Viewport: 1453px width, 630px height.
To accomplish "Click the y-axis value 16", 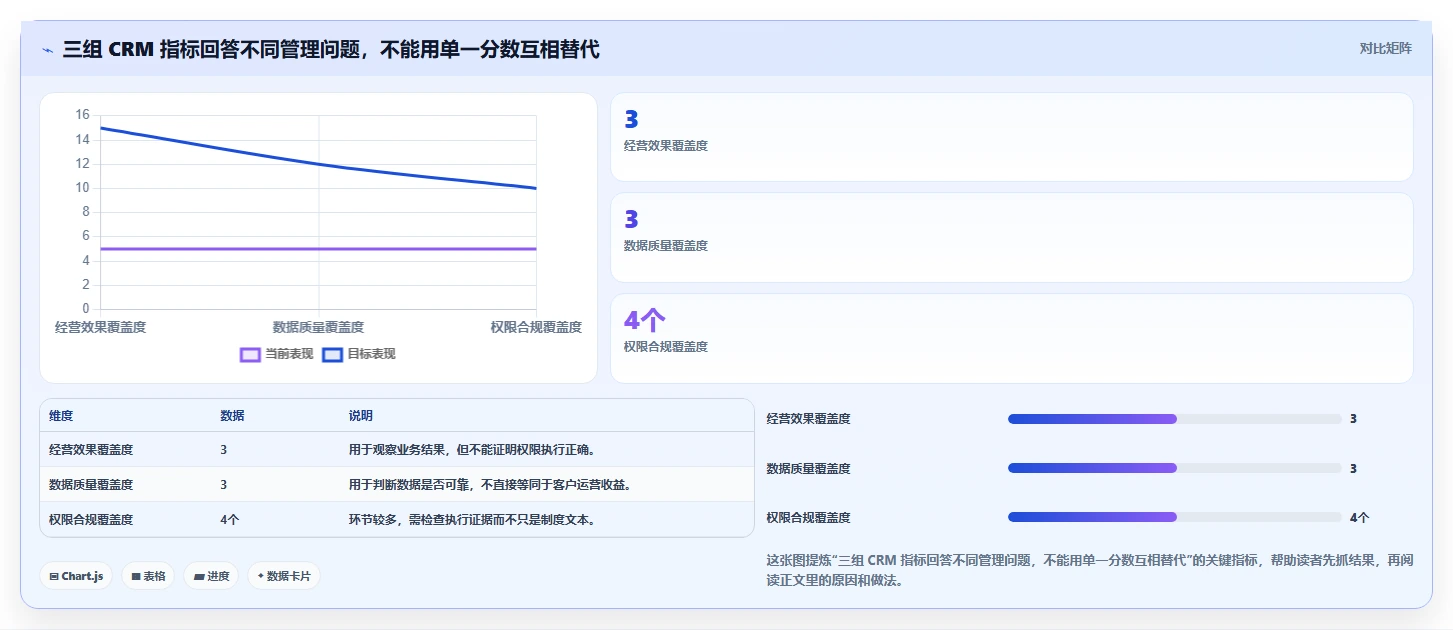I will tap(82, 115).
